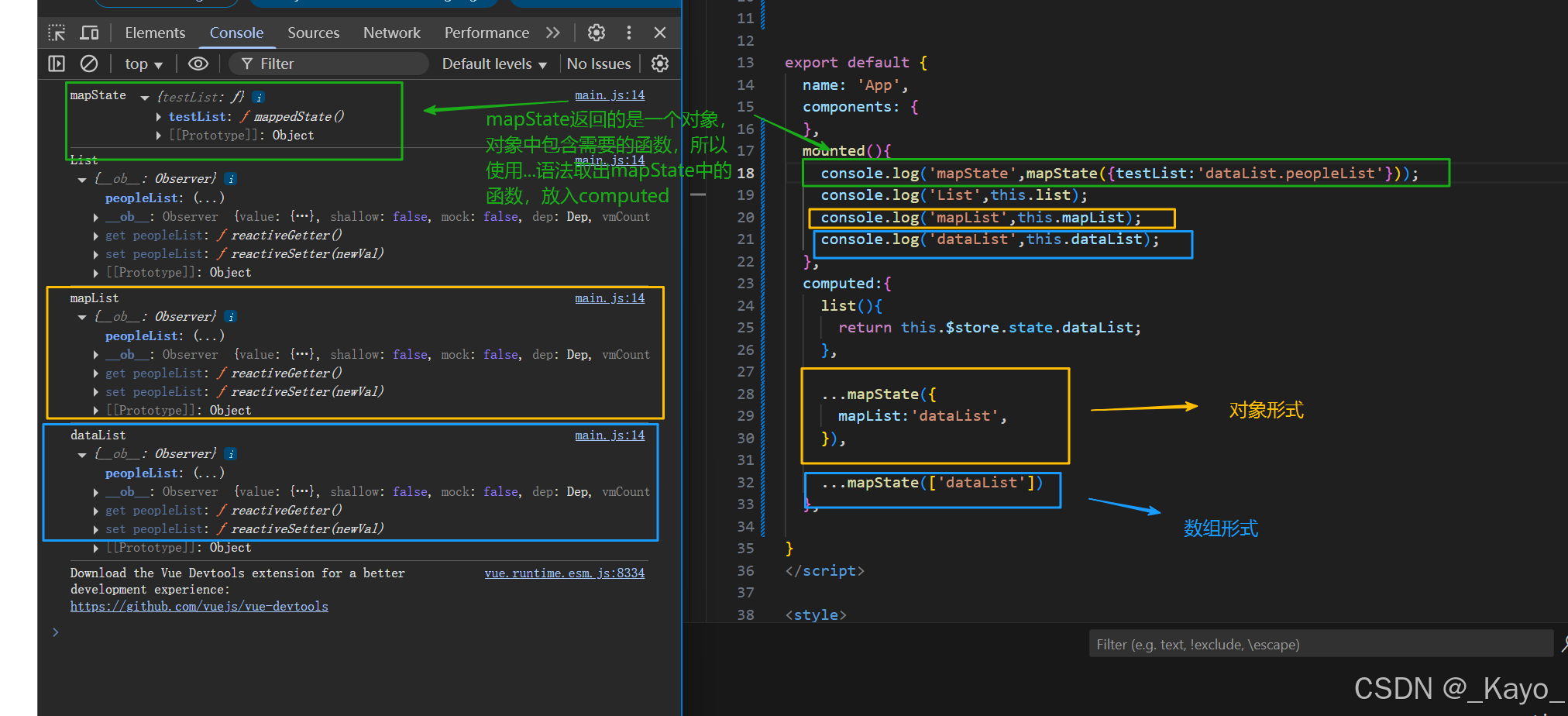Toggle the live expression eye icon

point(198,64)
